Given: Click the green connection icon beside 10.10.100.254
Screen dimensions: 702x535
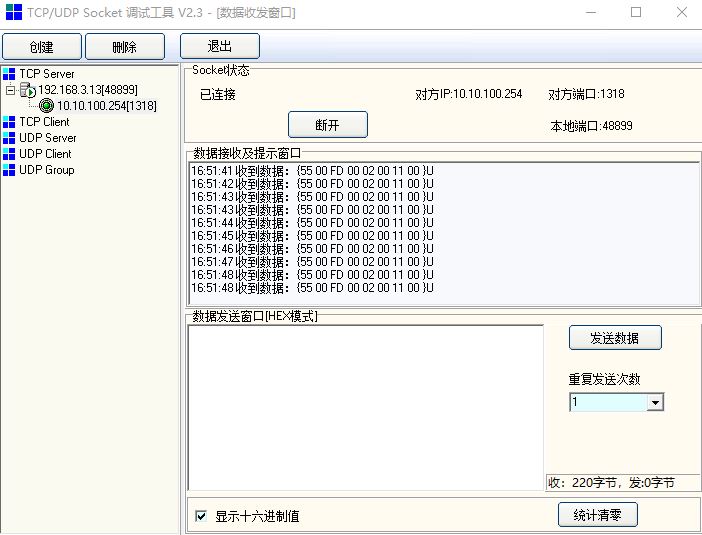Looking at the screenshot, I should coord(47,106).
